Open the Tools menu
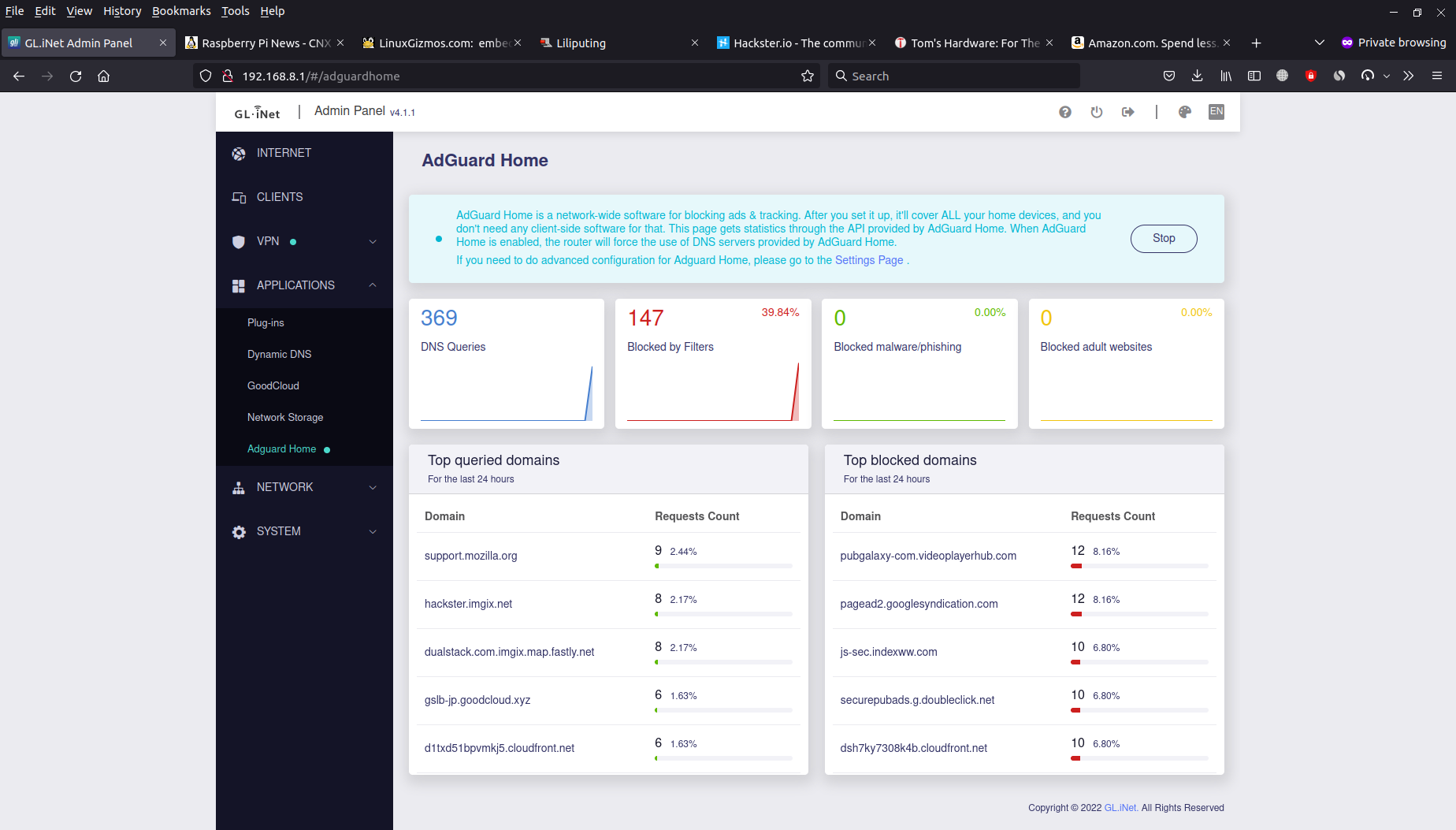1456x830 pixels. (235, 11)
